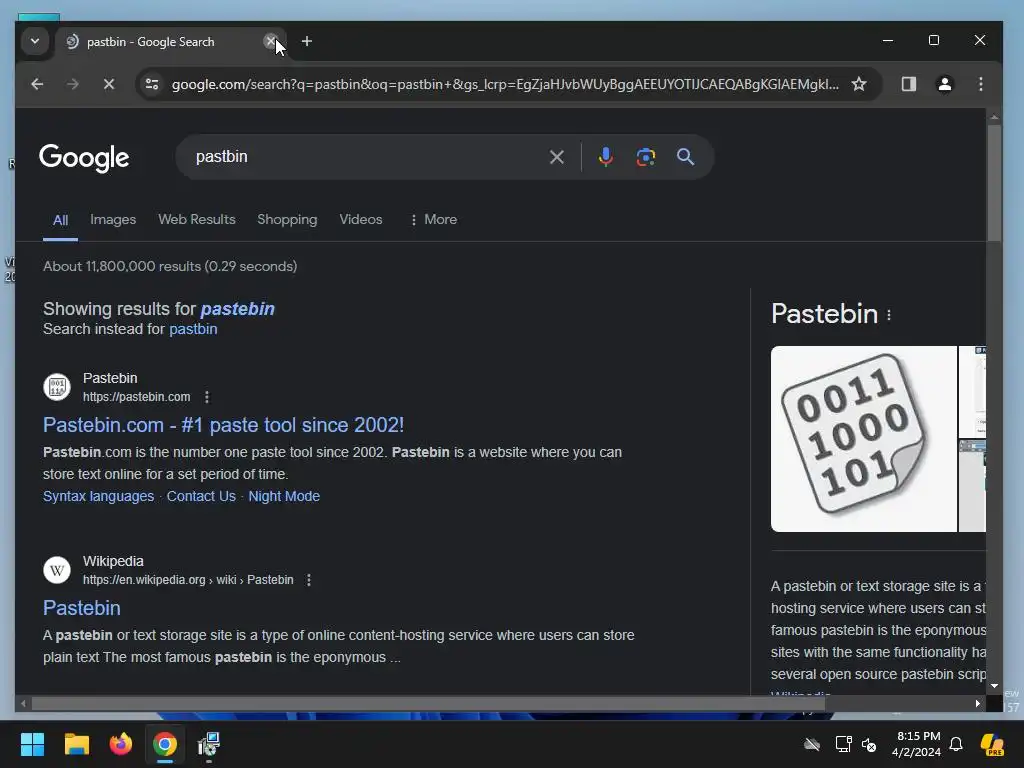Open the notification bell

click(x=956, y=744)
